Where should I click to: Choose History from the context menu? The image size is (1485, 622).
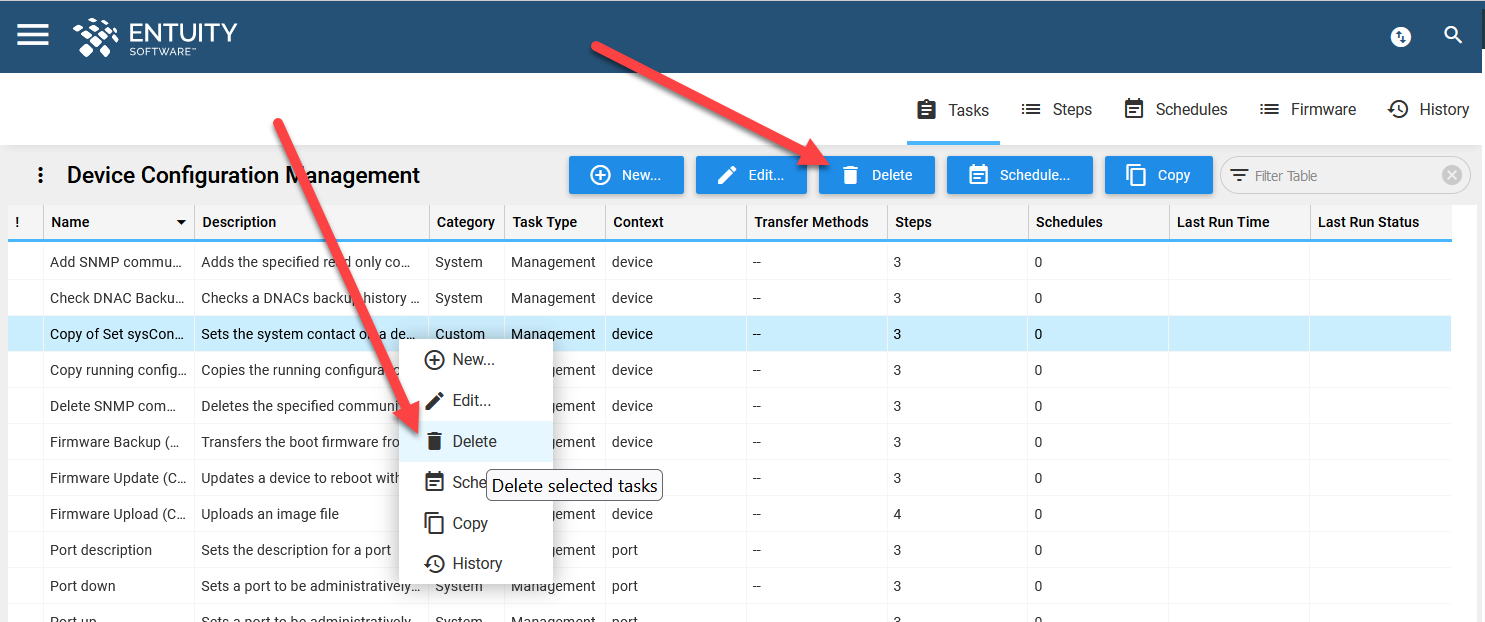(476, 564)
